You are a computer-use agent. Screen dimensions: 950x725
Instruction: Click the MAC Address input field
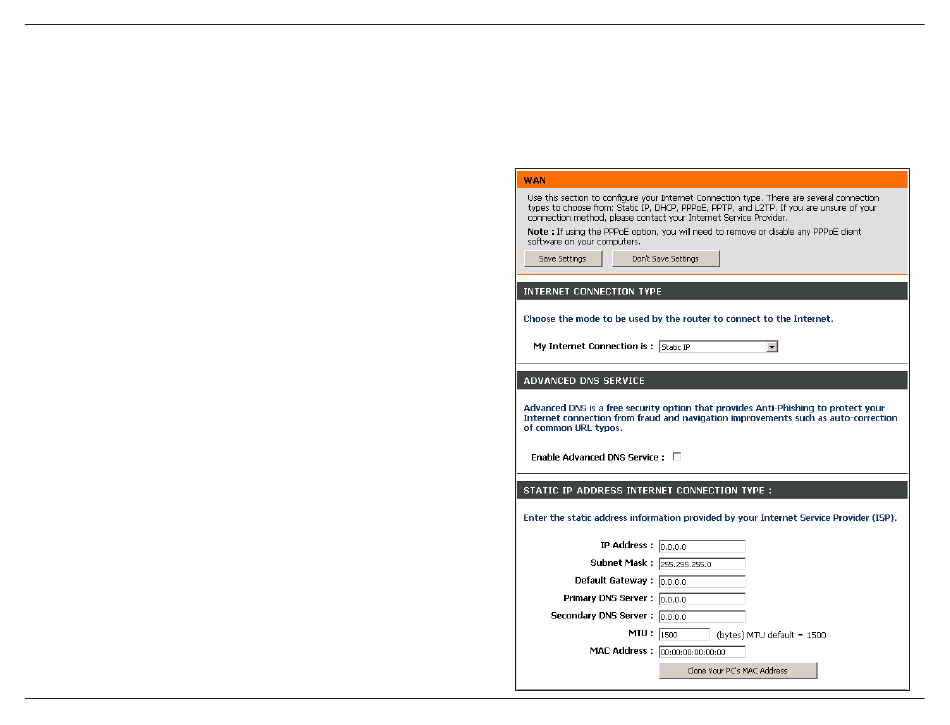click(x=702, y=652)
